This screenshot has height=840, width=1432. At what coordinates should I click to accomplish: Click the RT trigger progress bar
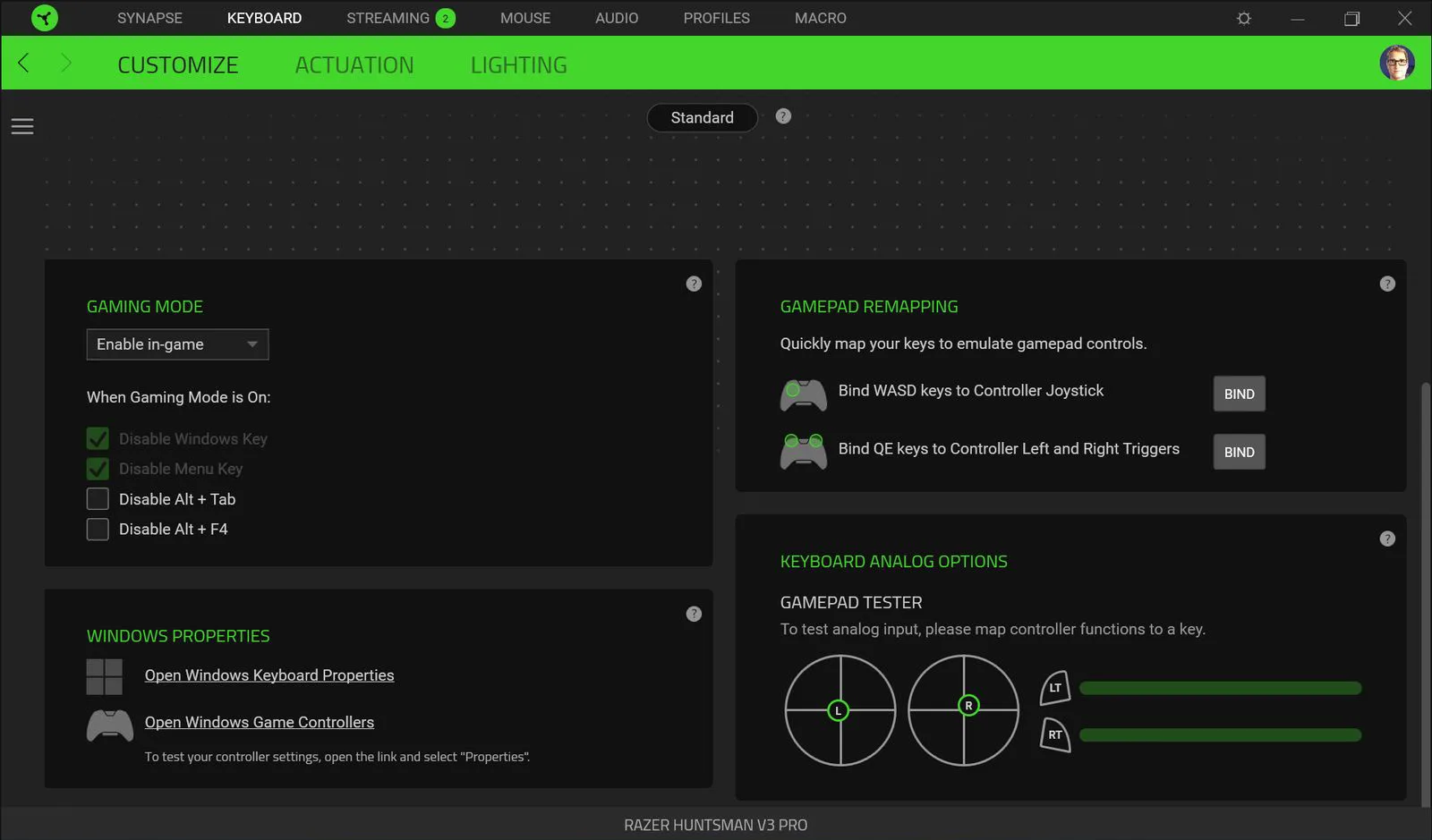(x=1220, y=734)
